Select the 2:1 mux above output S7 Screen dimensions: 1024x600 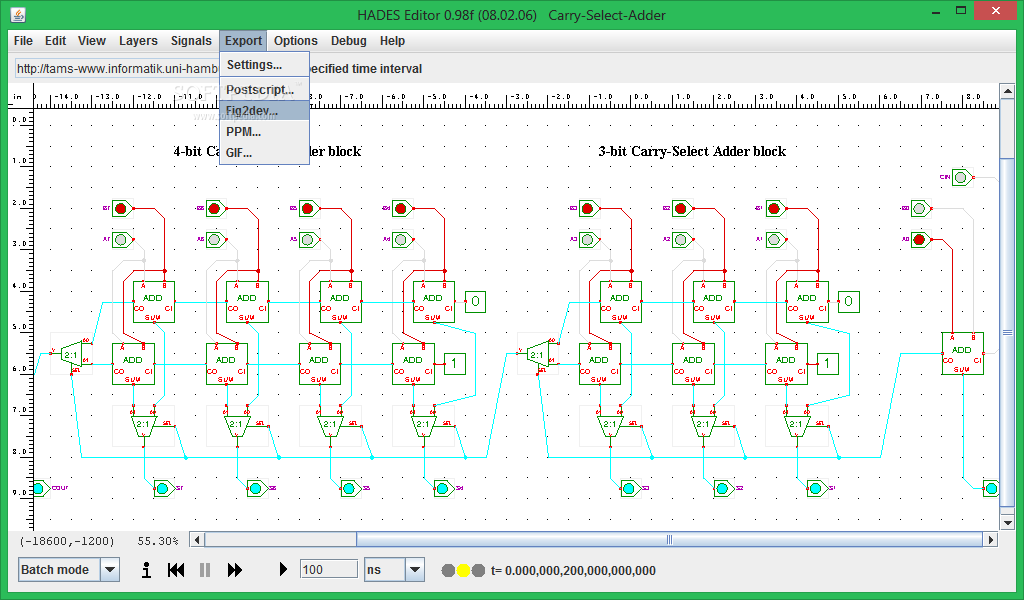144,425
